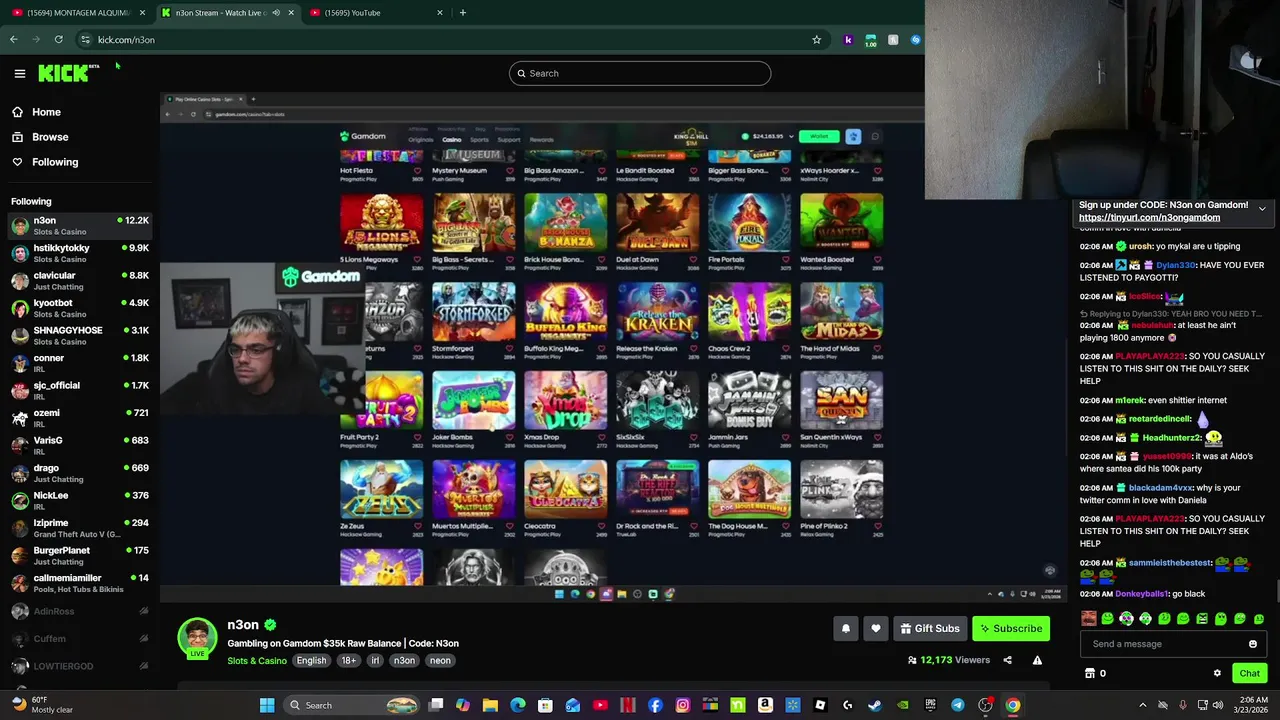Open the Kick hamburger sidebar menu
Viewport: 1280px width, 720px height.
(x=19, y=73)
